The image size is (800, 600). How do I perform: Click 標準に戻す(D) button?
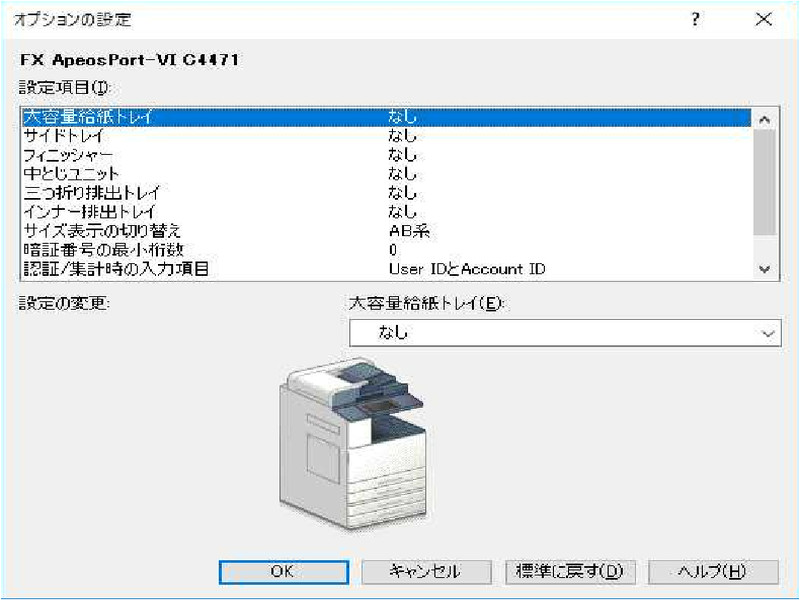pyautogui.click(x=570, y=572)
